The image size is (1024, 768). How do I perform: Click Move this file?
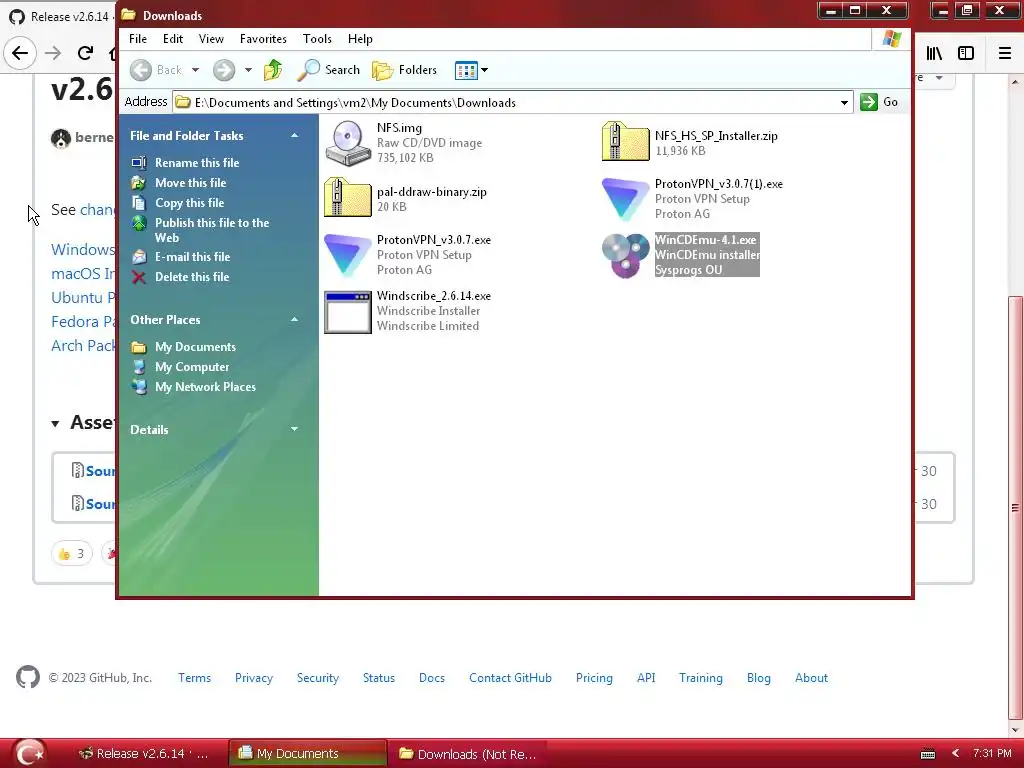tap(191, 183)
